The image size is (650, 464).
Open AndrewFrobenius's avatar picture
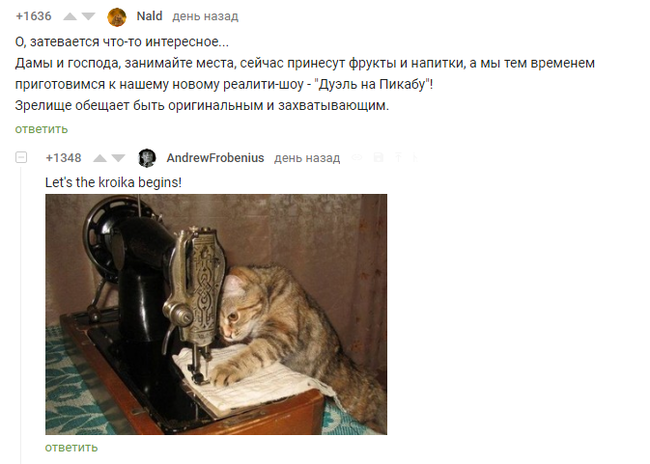click(147, 158)
